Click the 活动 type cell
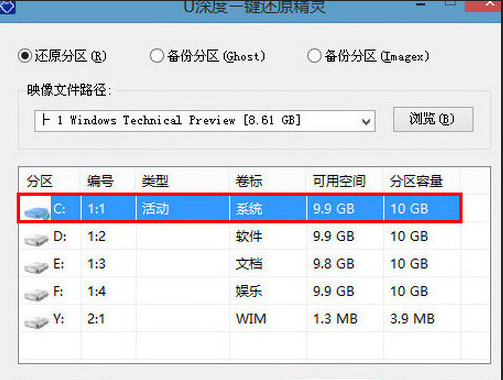The height and width of the screenshot is (380, 503). pyautogui.click(x=155, y=209)
